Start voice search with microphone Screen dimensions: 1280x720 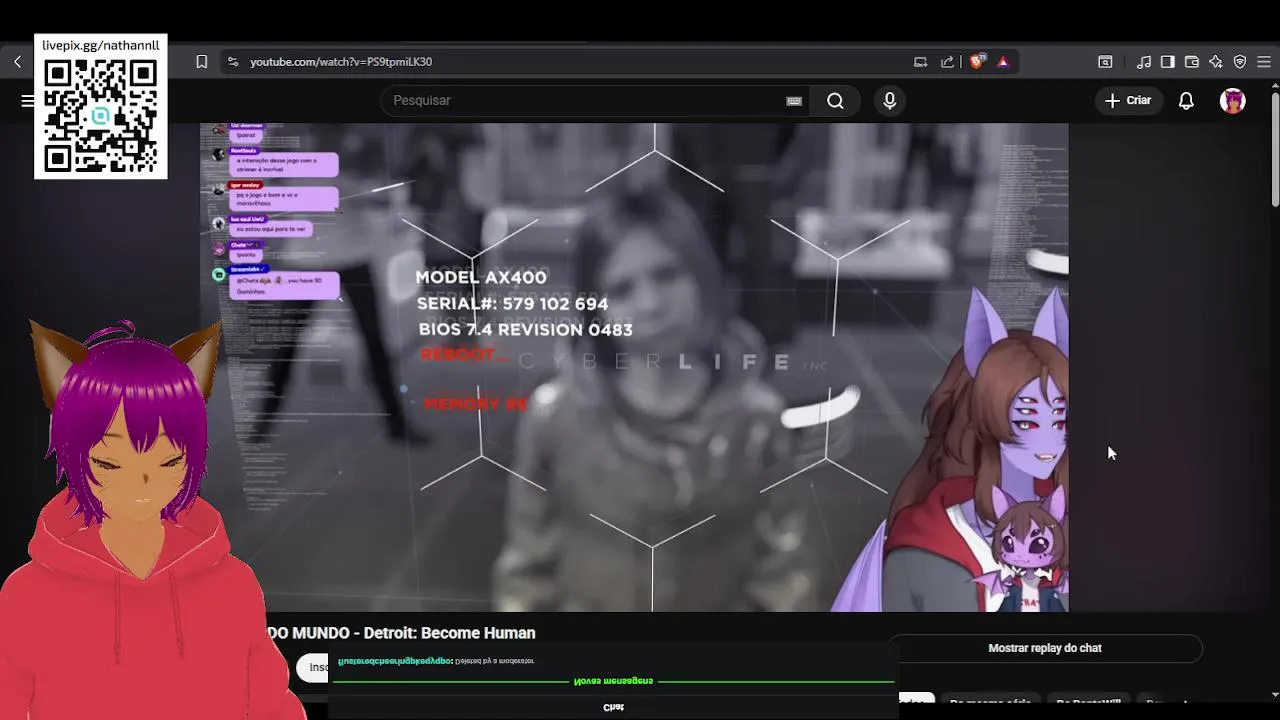pyautogui.click(x=889, y=100)
